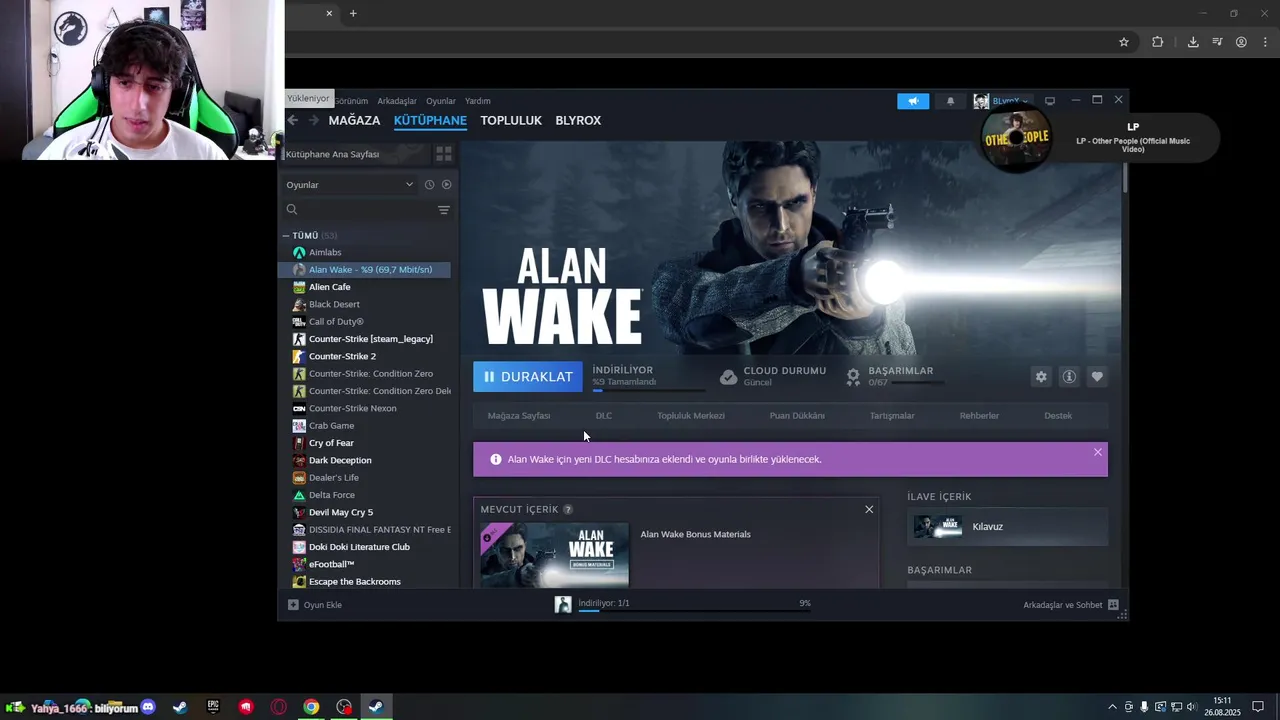Screen dimensions: 1280x720
Task: Sort library by recent activity clock icon
Action: (429, 185)
